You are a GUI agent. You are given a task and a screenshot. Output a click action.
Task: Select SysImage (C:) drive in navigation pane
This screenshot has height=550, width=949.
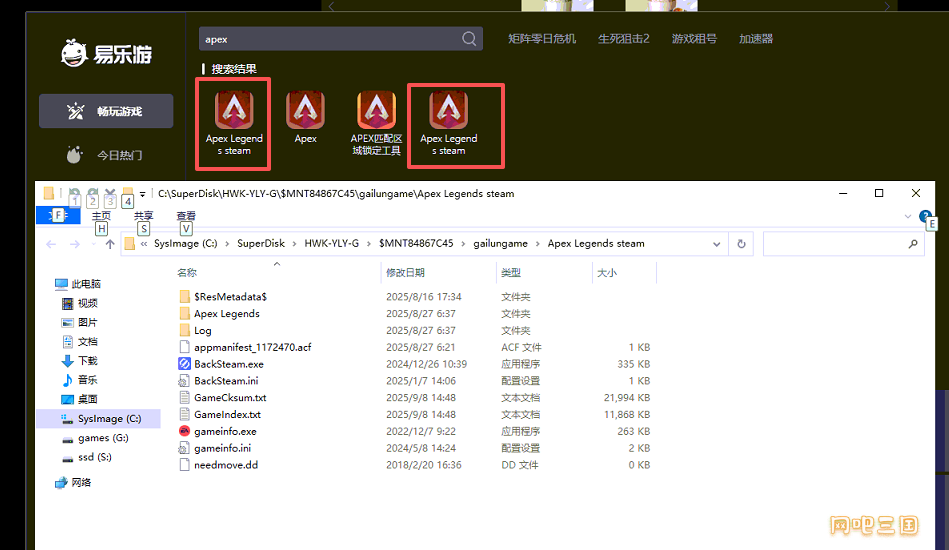[109, 419]
